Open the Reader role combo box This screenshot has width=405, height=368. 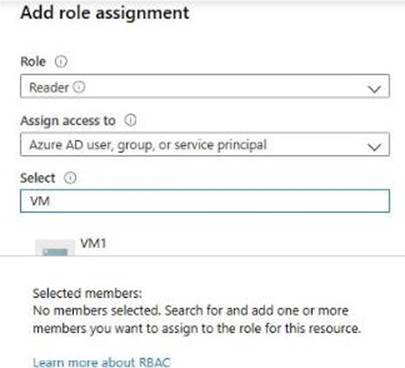tap(205, 86)
